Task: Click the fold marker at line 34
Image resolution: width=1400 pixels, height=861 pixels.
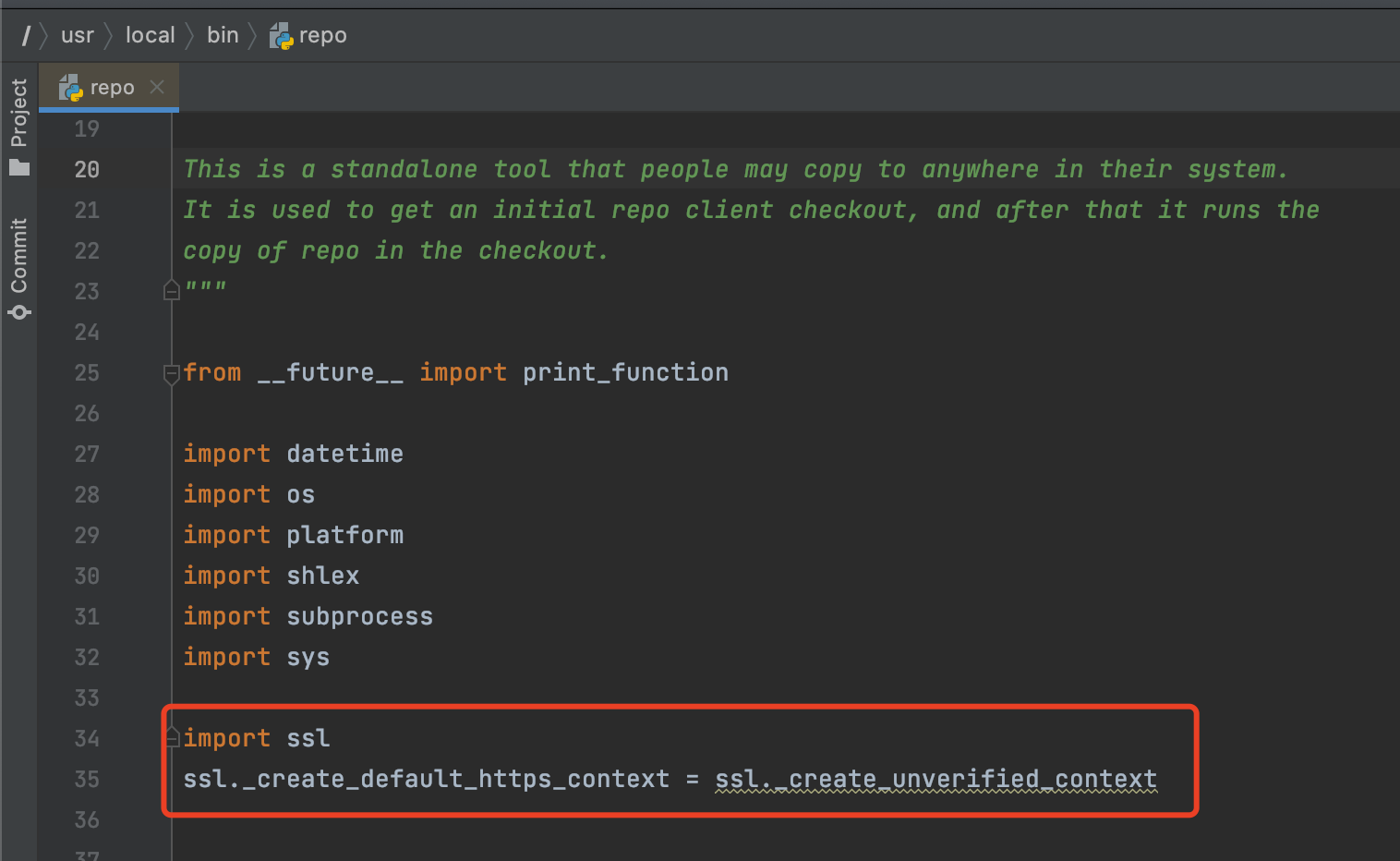Action: (x=172, y=737)
